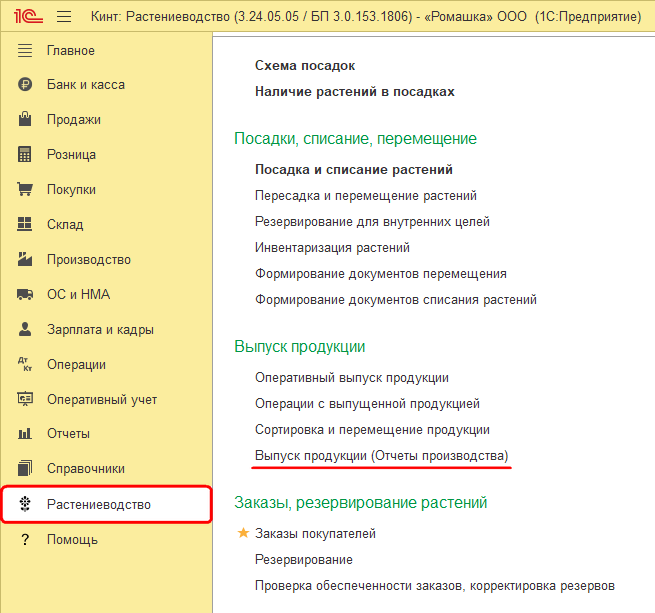Click the Справочники books icon
Screen dimensions: 655x613
tap(25, 468)
